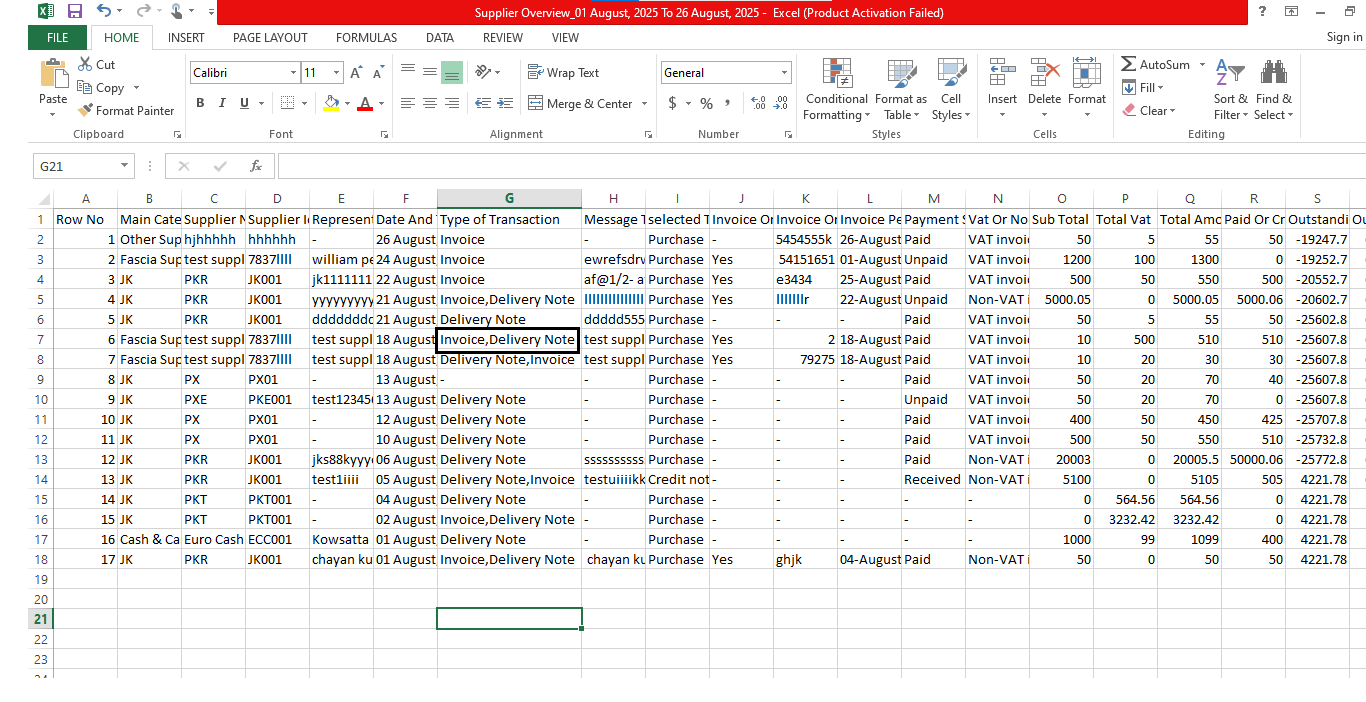Click the Increase Decimal icon
1366x702 pixels.
(x=757, y=103)
